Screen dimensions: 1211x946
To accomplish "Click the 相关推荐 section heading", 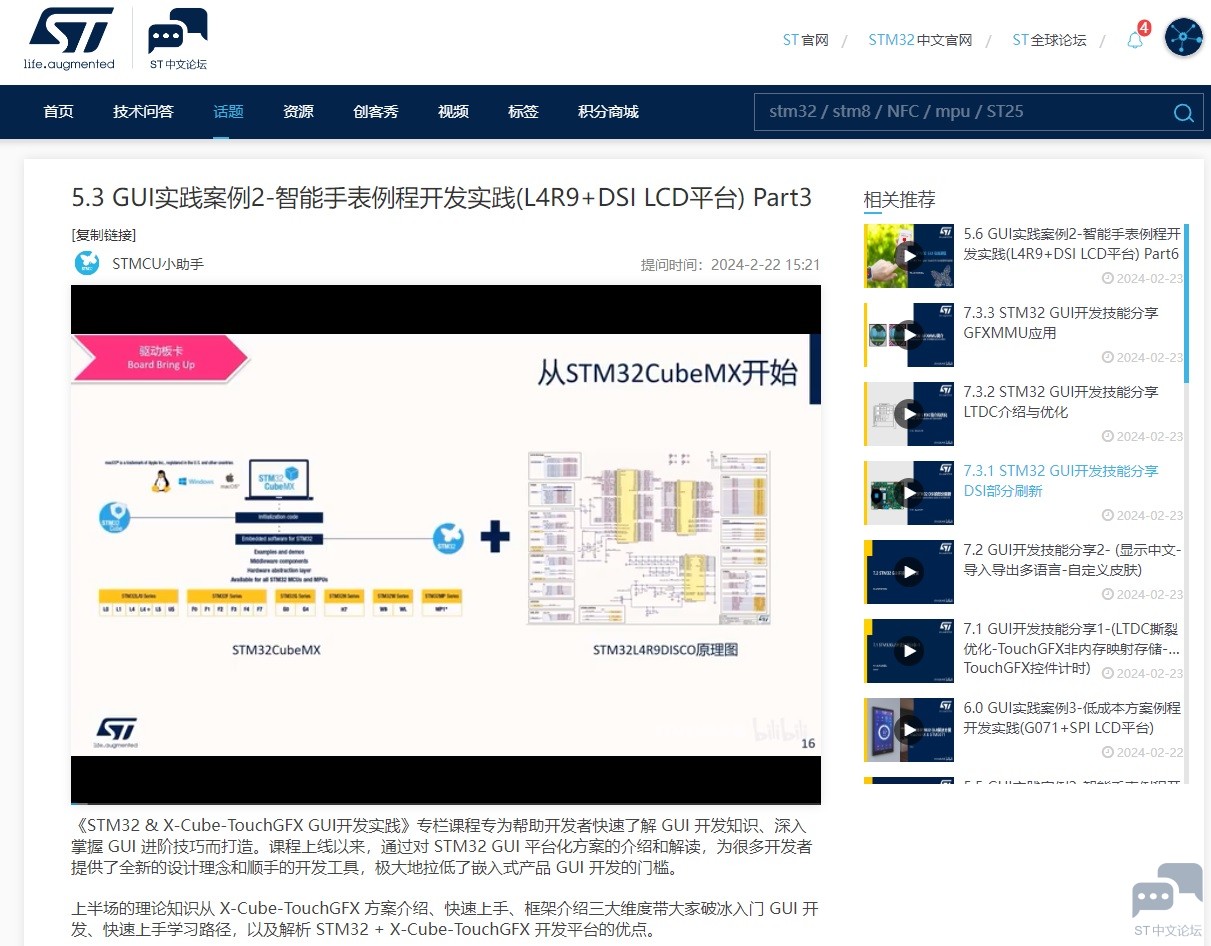I will tap(900, 200).
